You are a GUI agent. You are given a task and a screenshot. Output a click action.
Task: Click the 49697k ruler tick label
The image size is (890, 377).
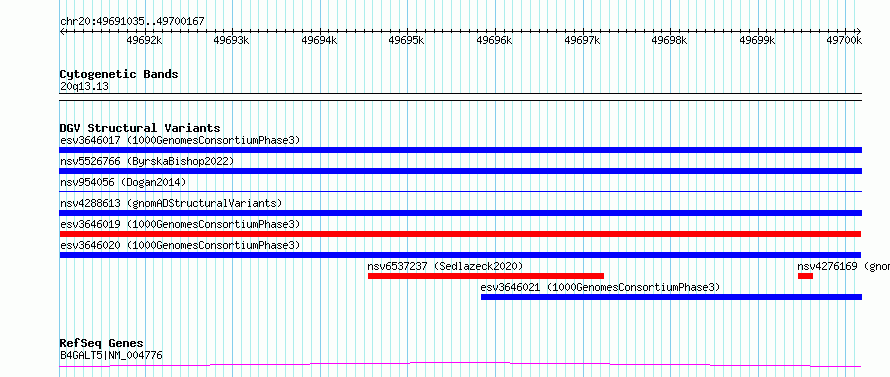[582, 40]
